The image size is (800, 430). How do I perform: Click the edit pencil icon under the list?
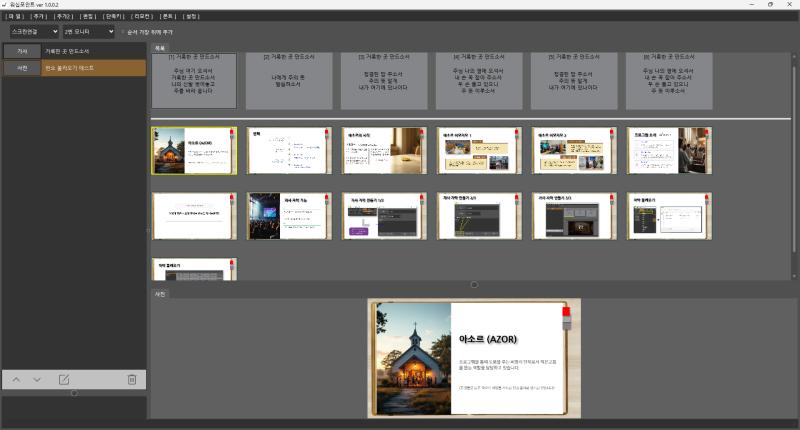point(64,379)
